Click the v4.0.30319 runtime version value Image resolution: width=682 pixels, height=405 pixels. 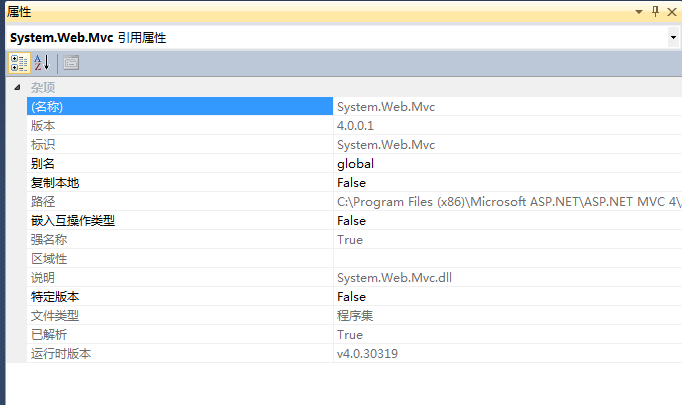point(367,354)
